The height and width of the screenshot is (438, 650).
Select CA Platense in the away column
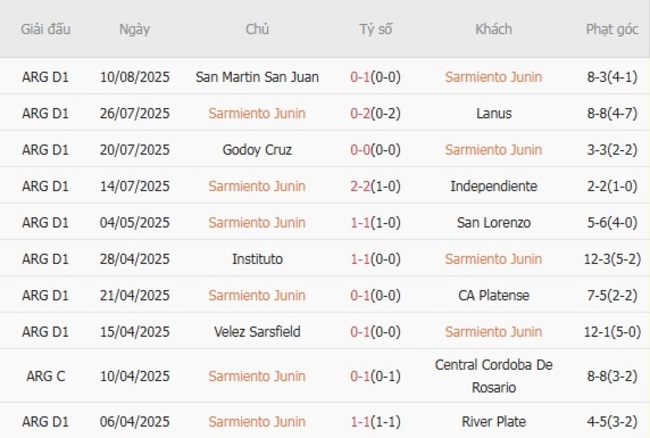[x=493, y=295]
